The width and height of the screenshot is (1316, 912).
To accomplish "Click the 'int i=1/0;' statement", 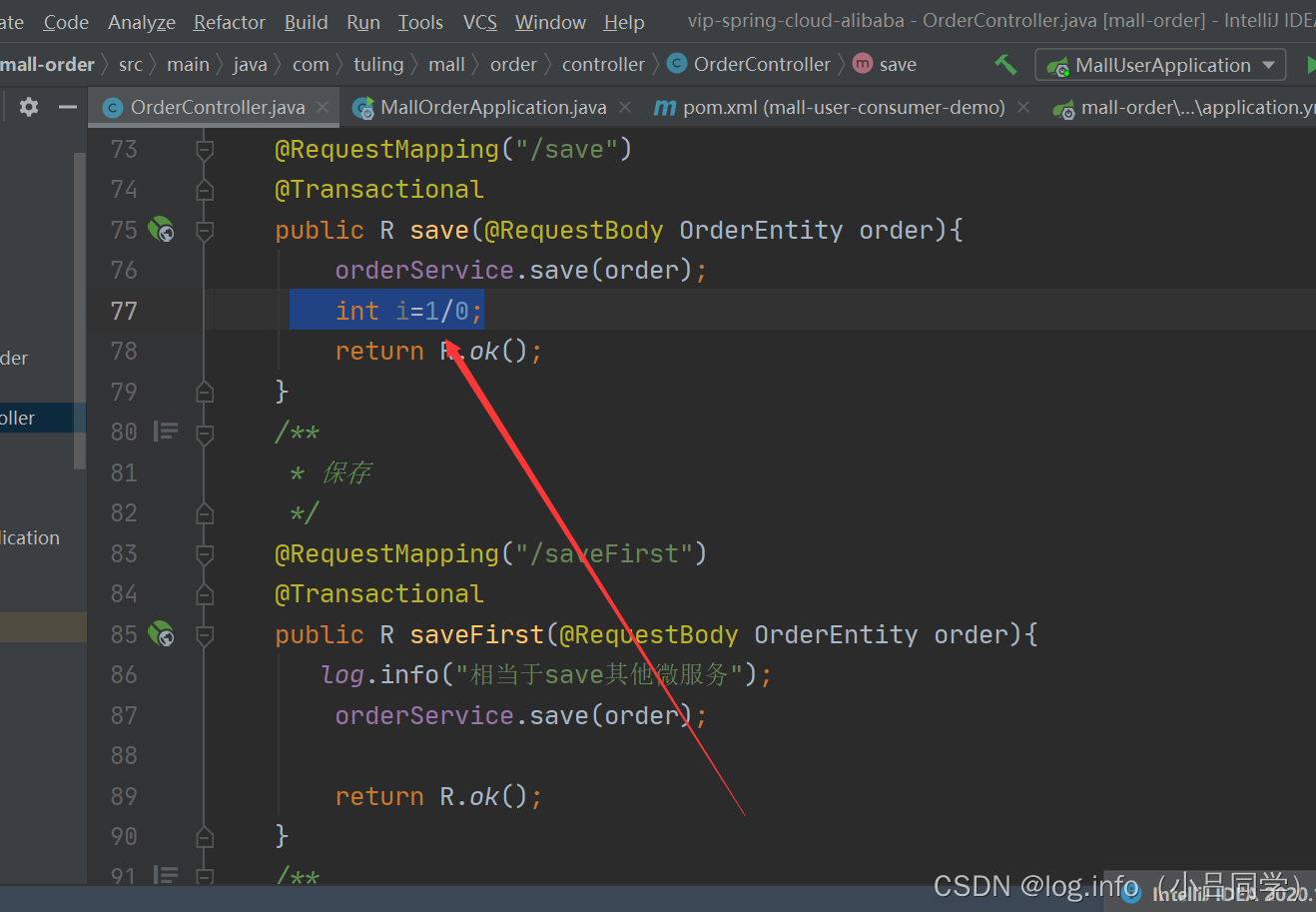I will [408, 311].
